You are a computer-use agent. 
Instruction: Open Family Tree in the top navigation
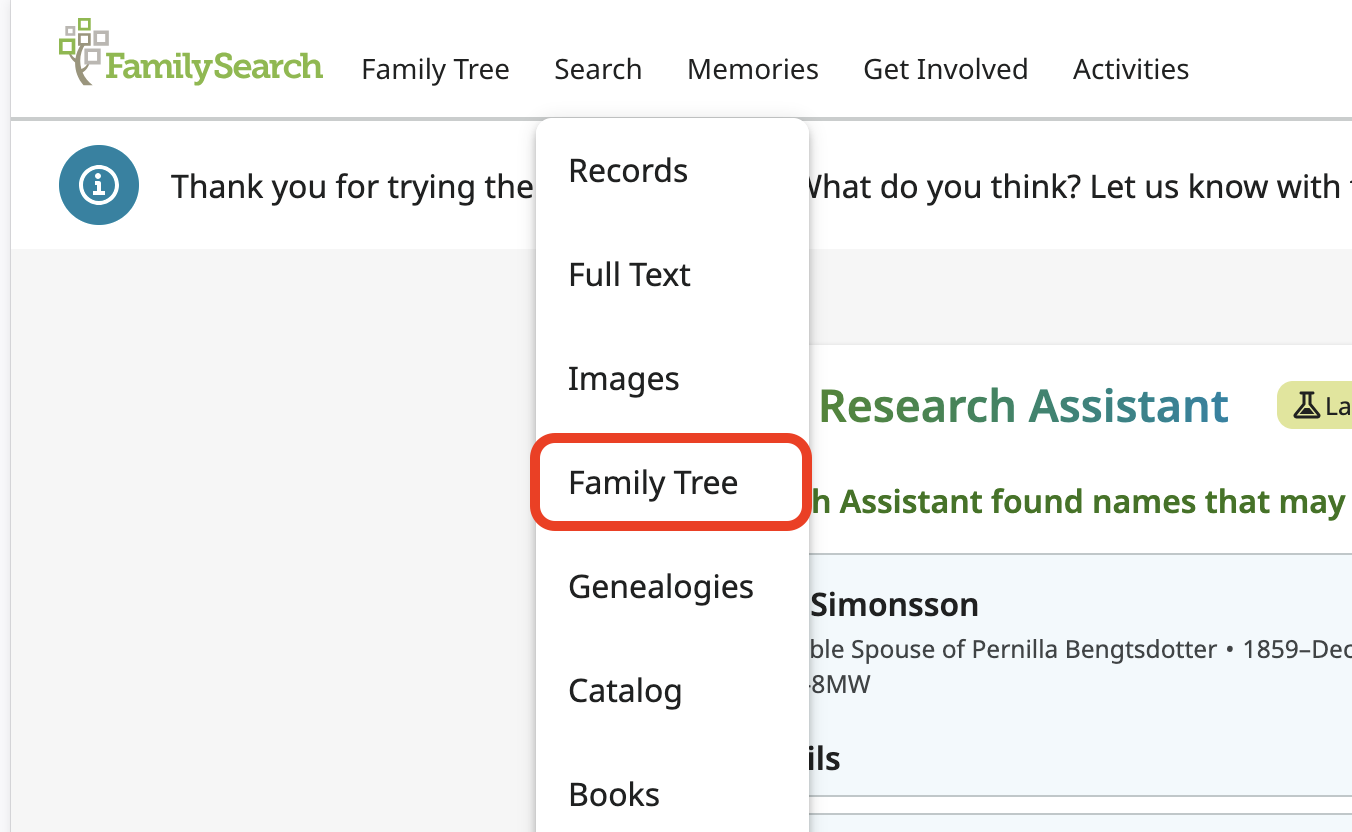435,69
